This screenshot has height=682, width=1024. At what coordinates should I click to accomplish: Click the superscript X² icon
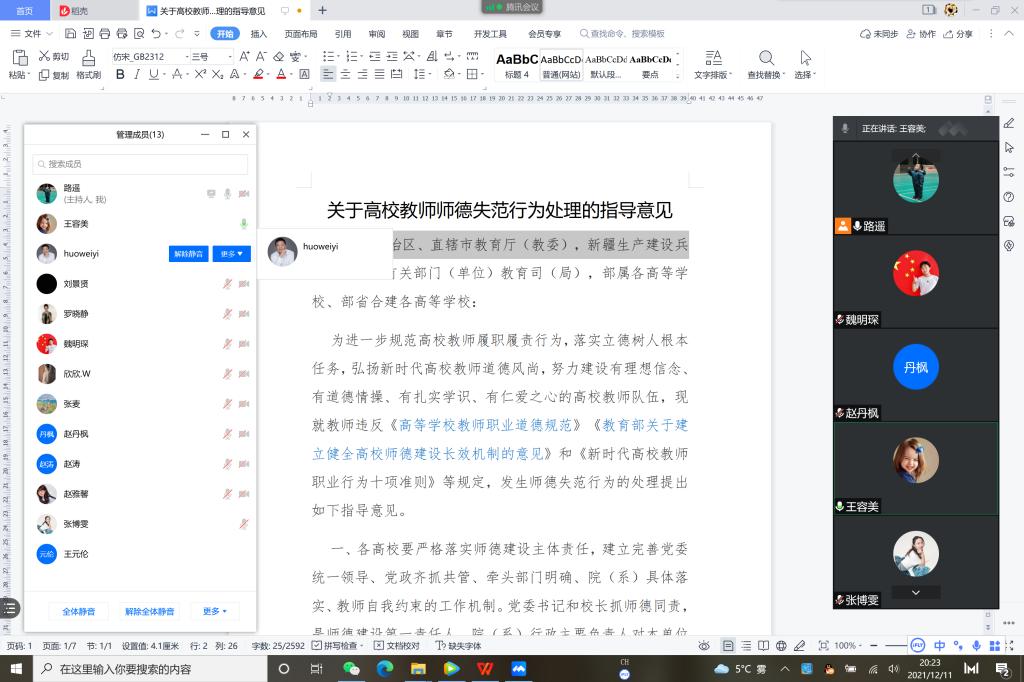click(200, 74)
